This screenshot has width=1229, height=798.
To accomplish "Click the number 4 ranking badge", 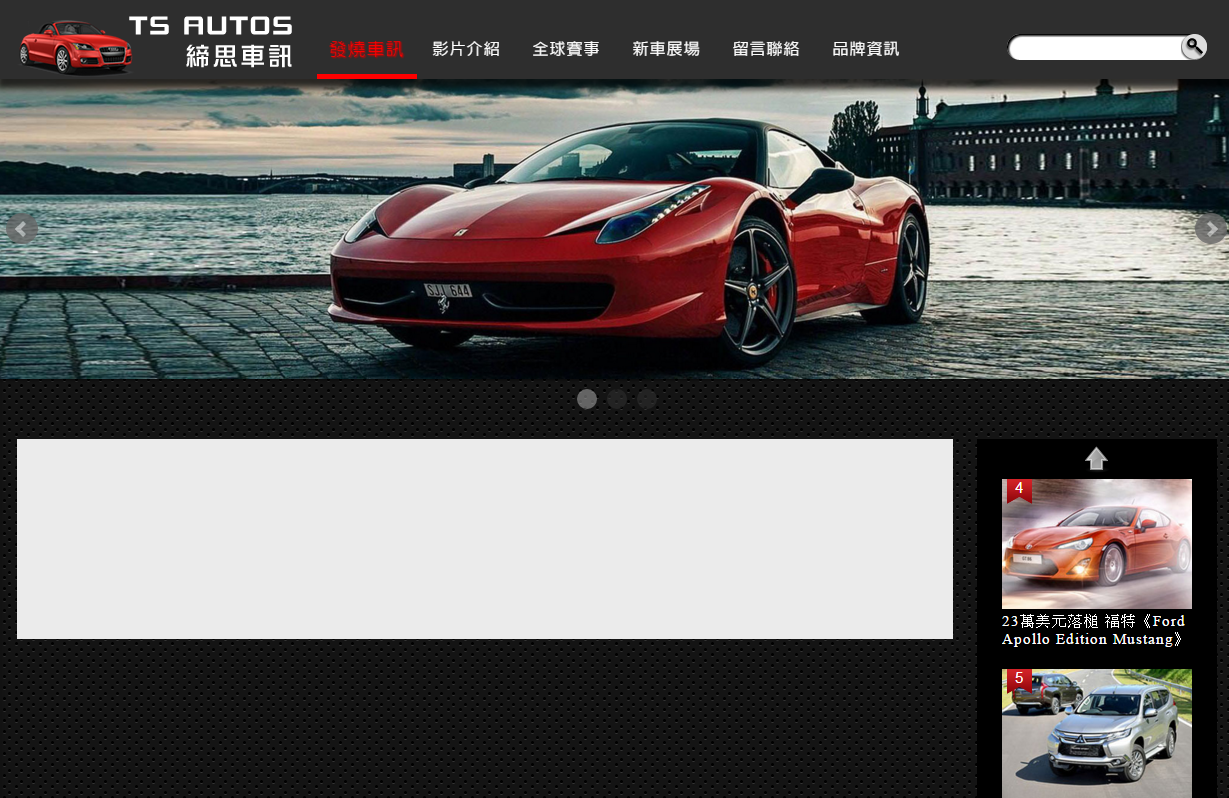I will point(1019,489).
